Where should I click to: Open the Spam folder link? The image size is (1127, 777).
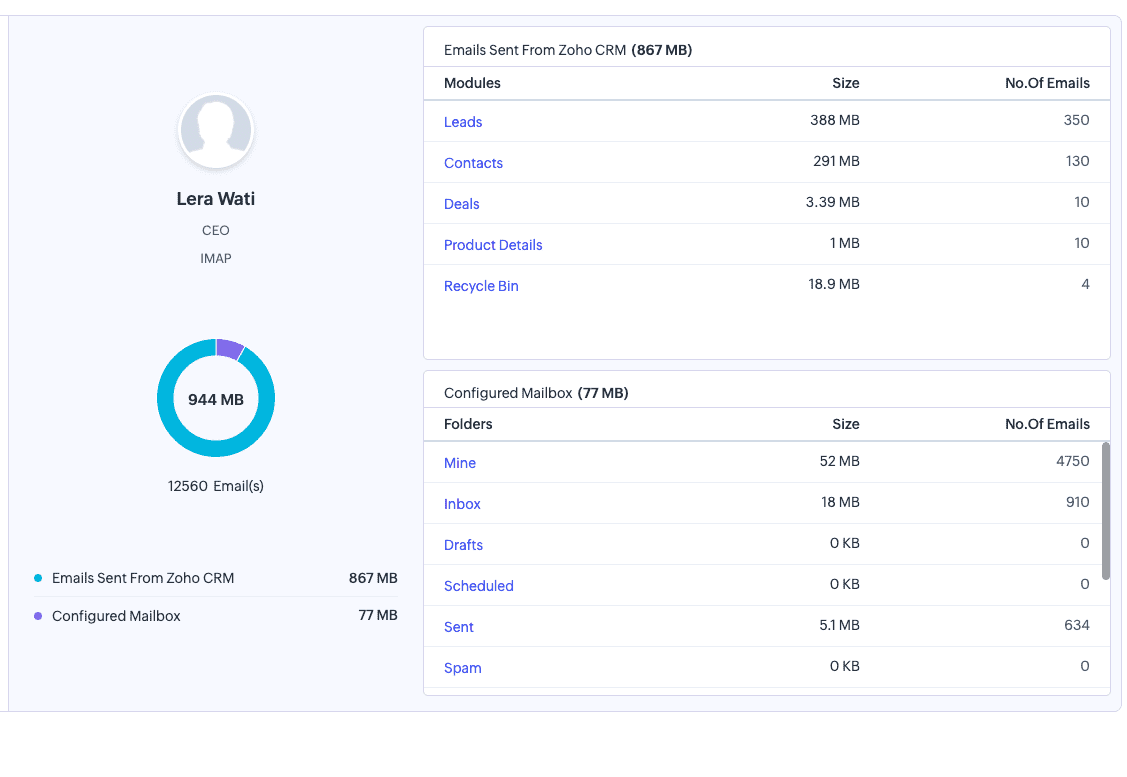point(462,668)
